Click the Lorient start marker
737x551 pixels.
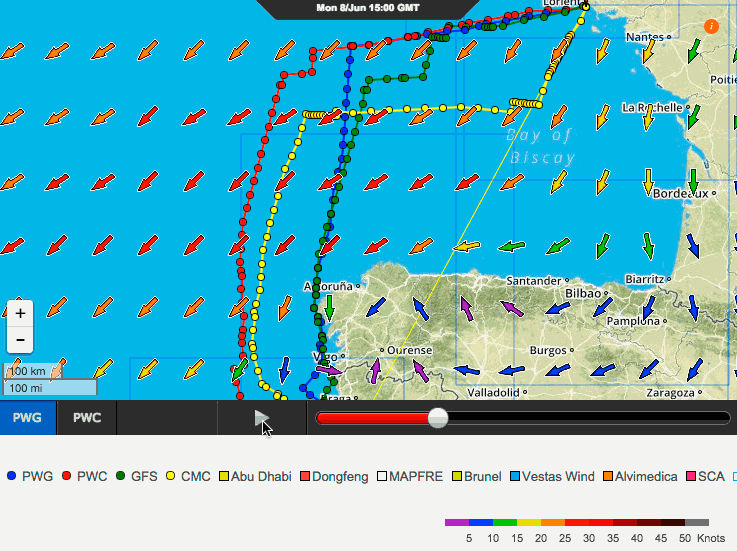click(x=585, y=7)
